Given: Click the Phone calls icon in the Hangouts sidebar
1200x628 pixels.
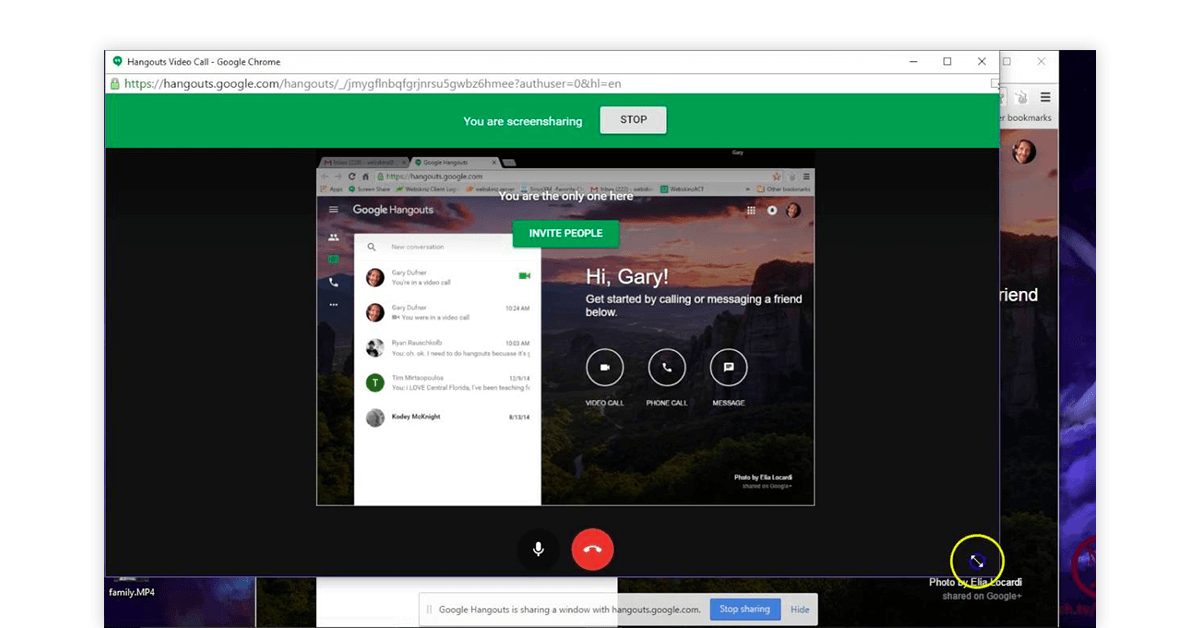Looking at the screenshot, I should [334, 283].
